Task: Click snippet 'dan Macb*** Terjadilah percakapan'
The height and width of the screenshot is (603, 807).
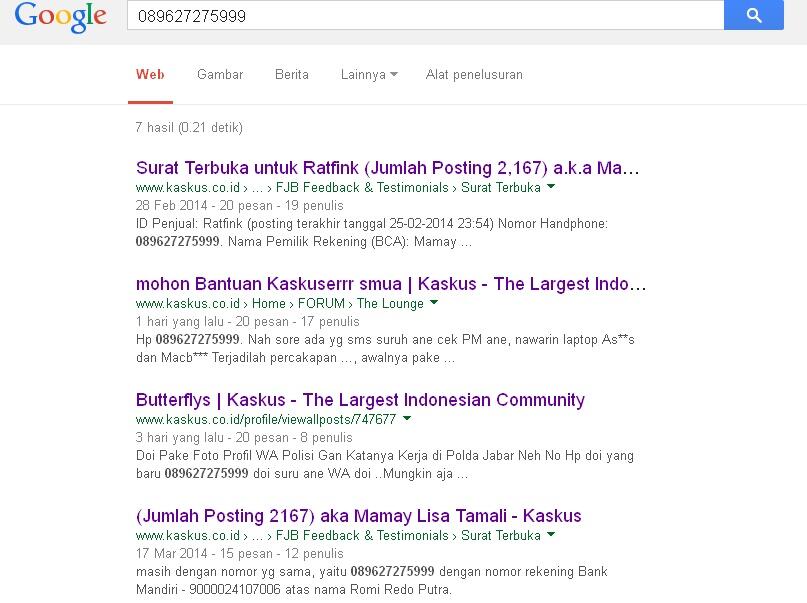Action: 295,358
